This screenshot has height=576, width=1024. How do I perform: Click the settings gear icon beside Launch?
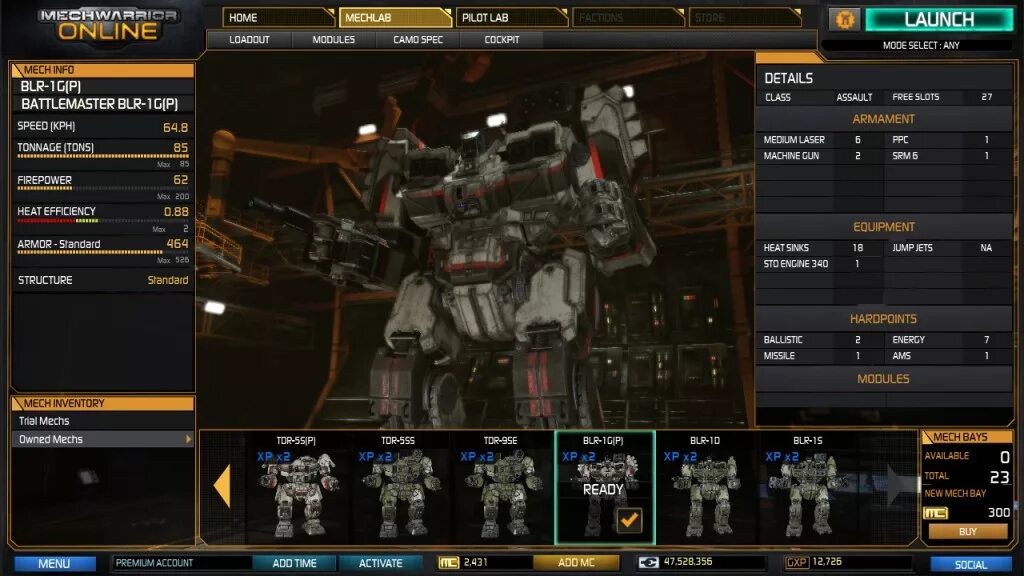pyautogui.click(x=844, y=20)
